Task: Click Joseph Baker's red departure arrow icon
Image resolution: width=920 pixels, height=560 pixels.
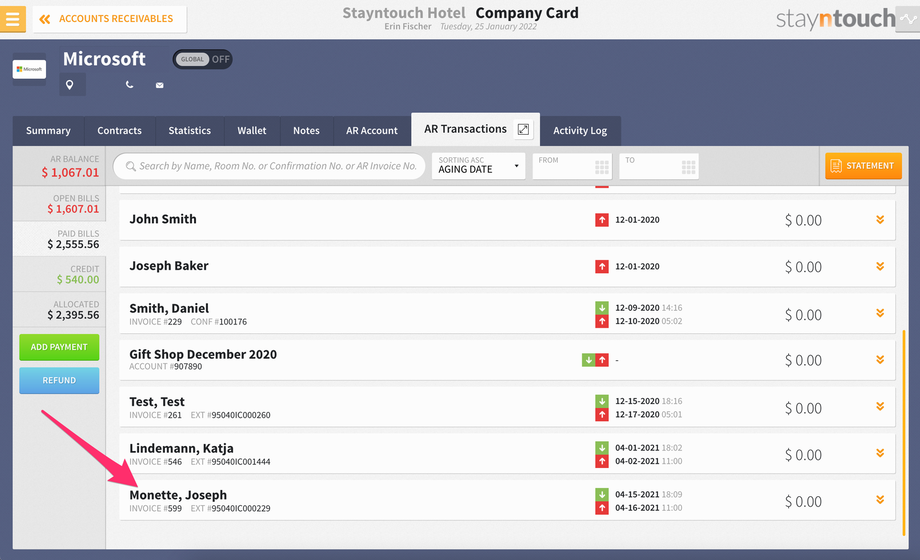Action: tap(602, 266)
